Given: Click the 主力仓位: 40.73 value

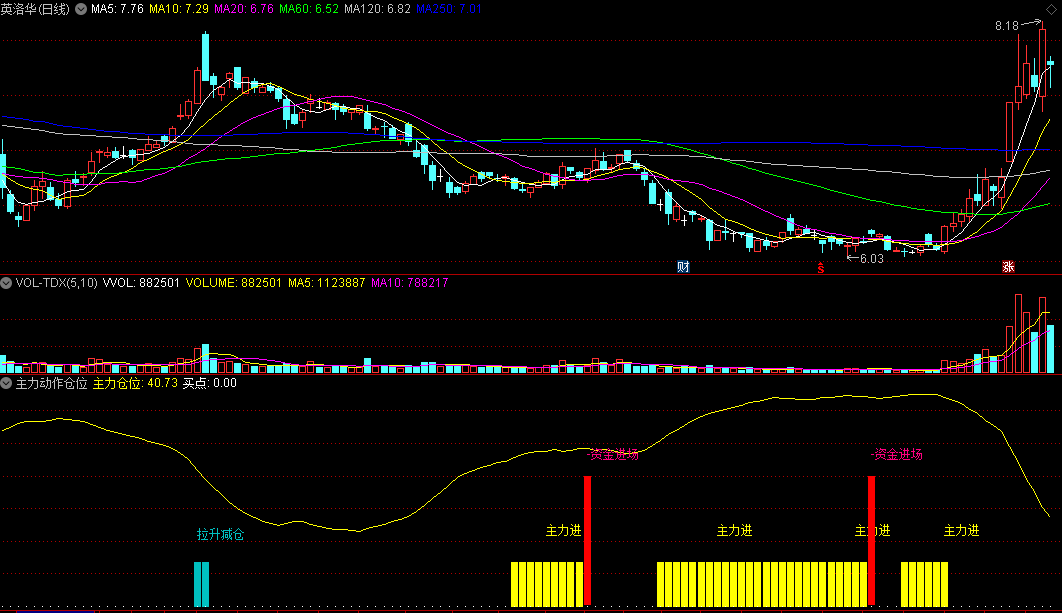Looking at the screenshot, I should point(135,383).
